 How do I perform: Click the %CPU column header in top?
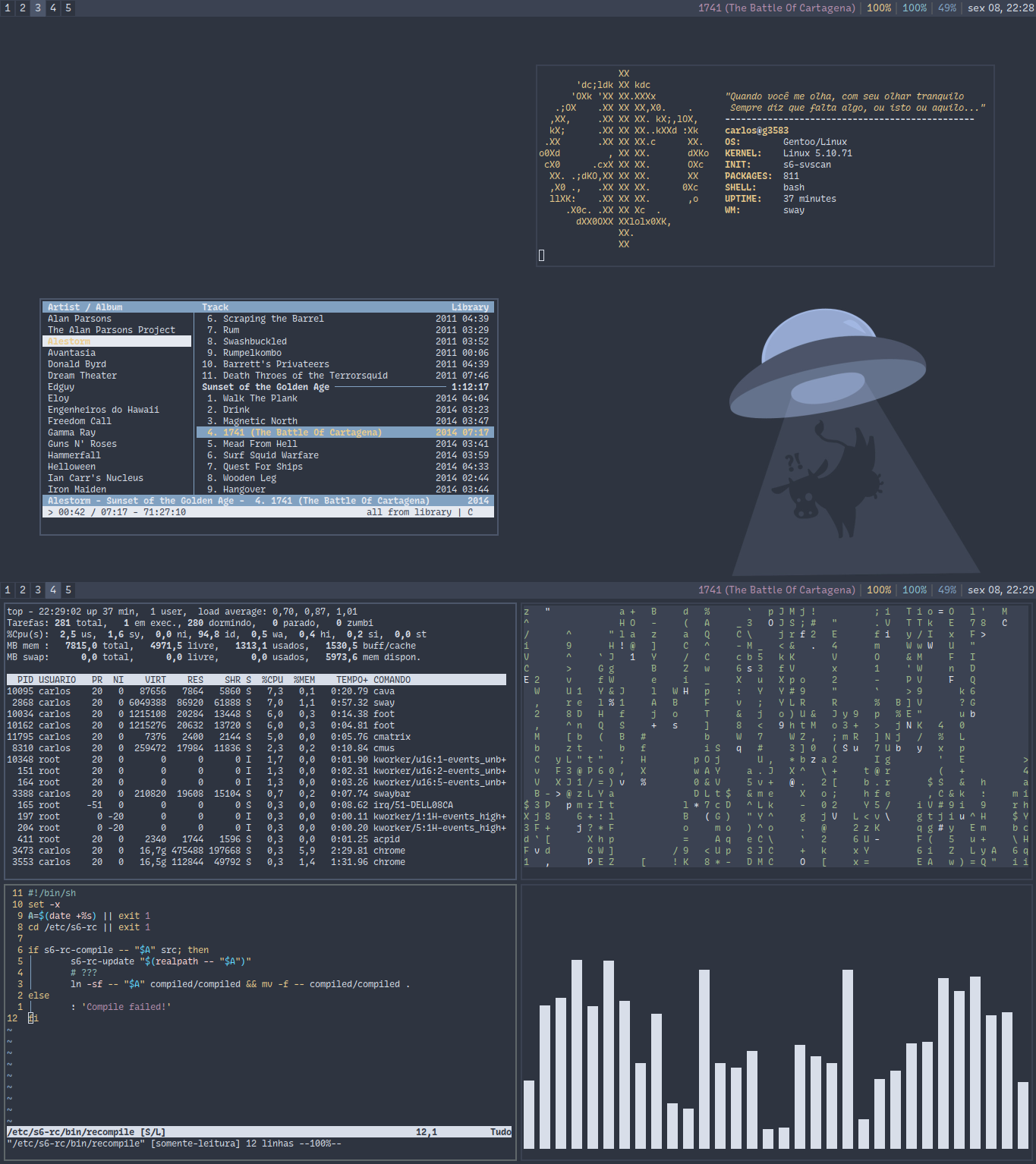click(x=271, y=679)
